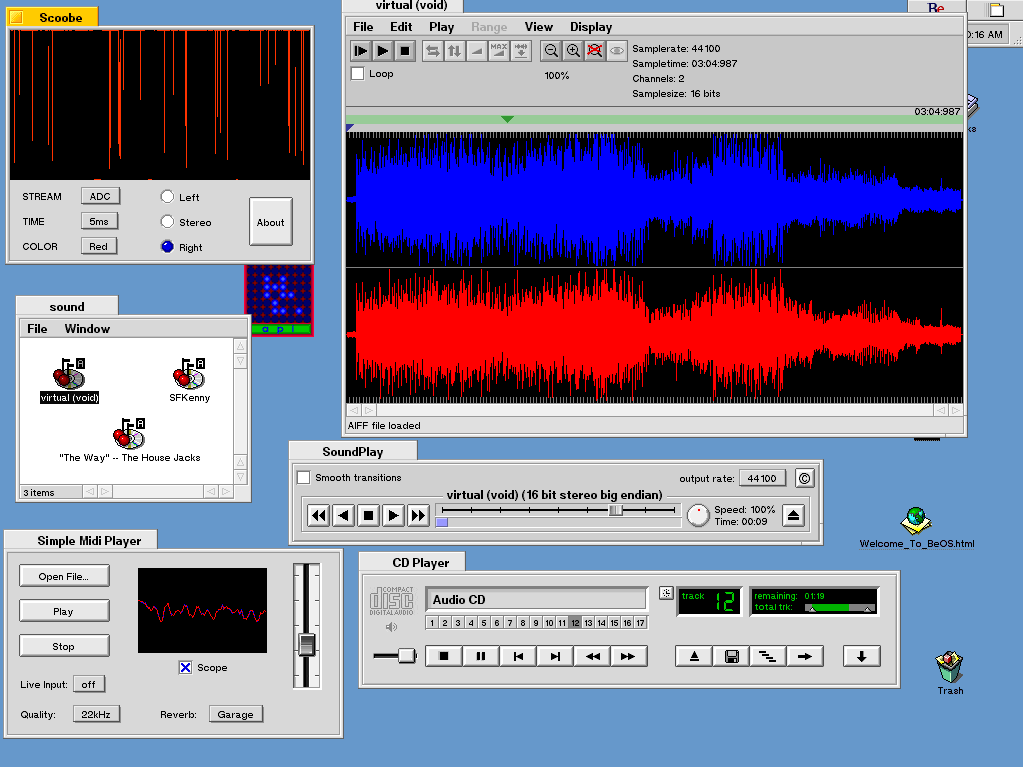Viewport: 1024px width, 768px height.
Task: Open the Trash icon on desktop
Action: pyautogui.click(x=949, y=667)
